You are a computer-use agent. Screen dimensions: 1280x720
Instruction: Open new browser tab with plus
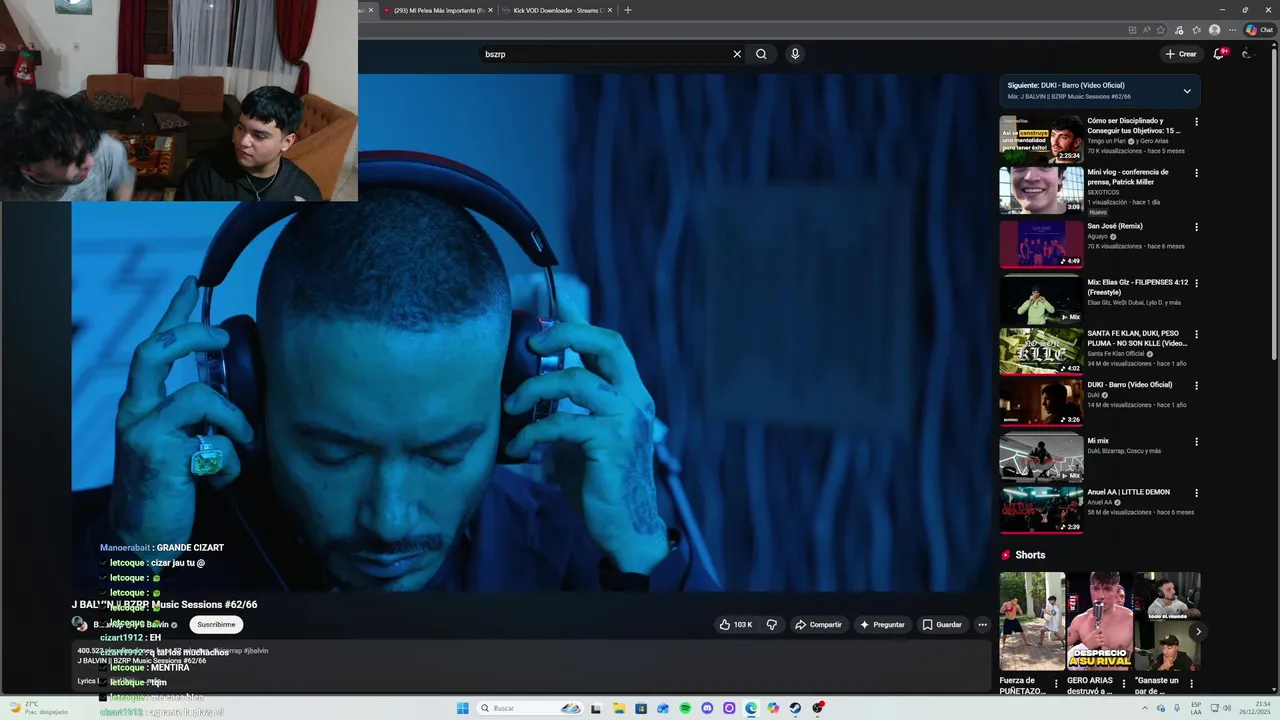628,10
